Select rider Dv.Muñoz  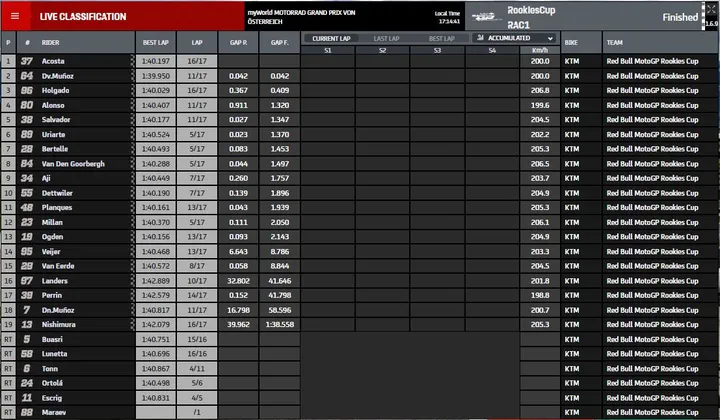point(57,76)
